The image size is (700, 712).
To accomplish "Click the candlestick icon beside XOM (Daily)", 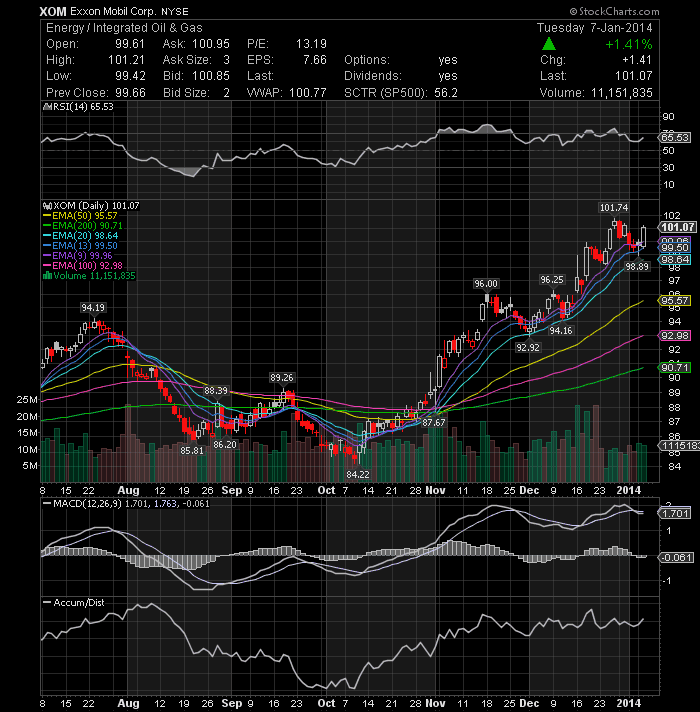I will click(x=47, y=206).
